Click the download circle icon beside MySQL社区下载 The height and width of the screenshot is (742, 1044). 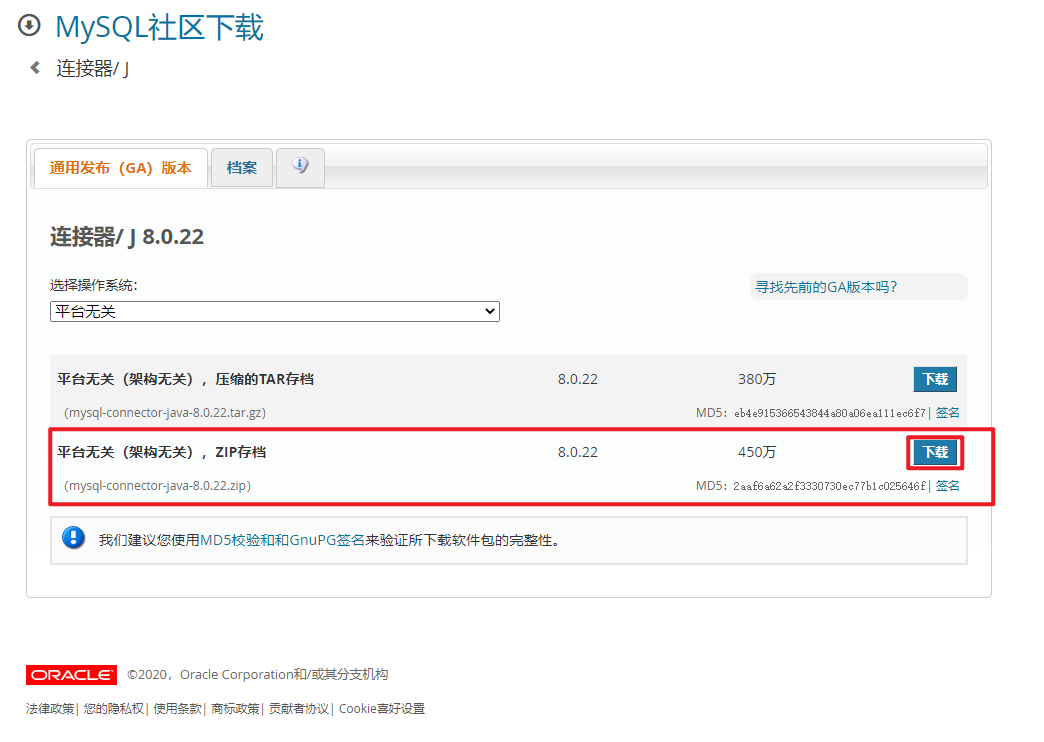tap(29, 25)
